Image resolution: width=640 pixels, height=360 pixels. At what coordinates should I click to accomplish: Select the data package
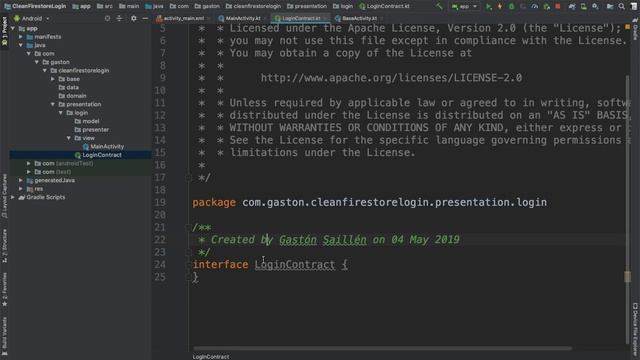(x=69, y=87)
